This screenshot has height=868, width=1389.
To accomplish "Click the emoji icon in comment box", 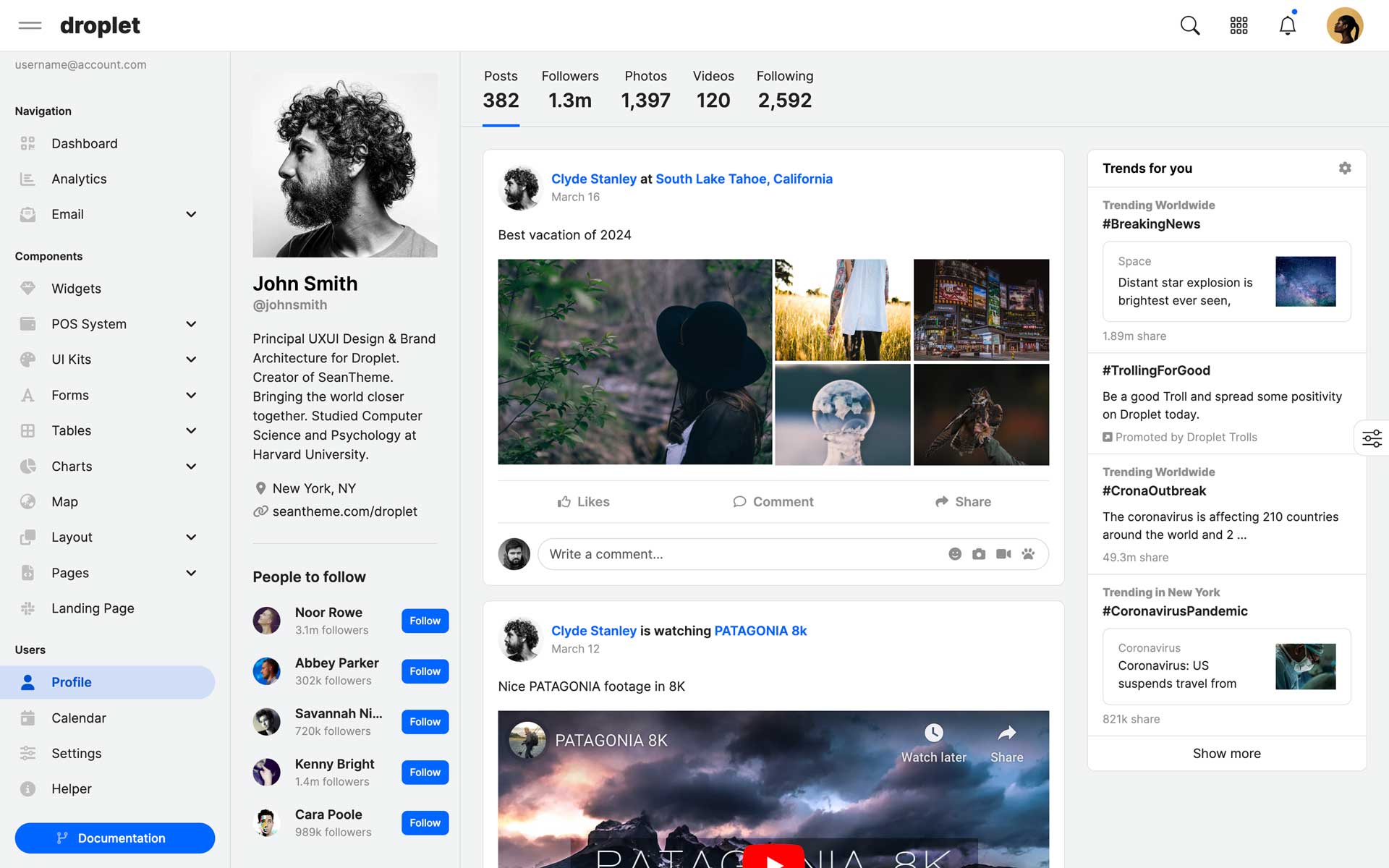I will (954, 554).
